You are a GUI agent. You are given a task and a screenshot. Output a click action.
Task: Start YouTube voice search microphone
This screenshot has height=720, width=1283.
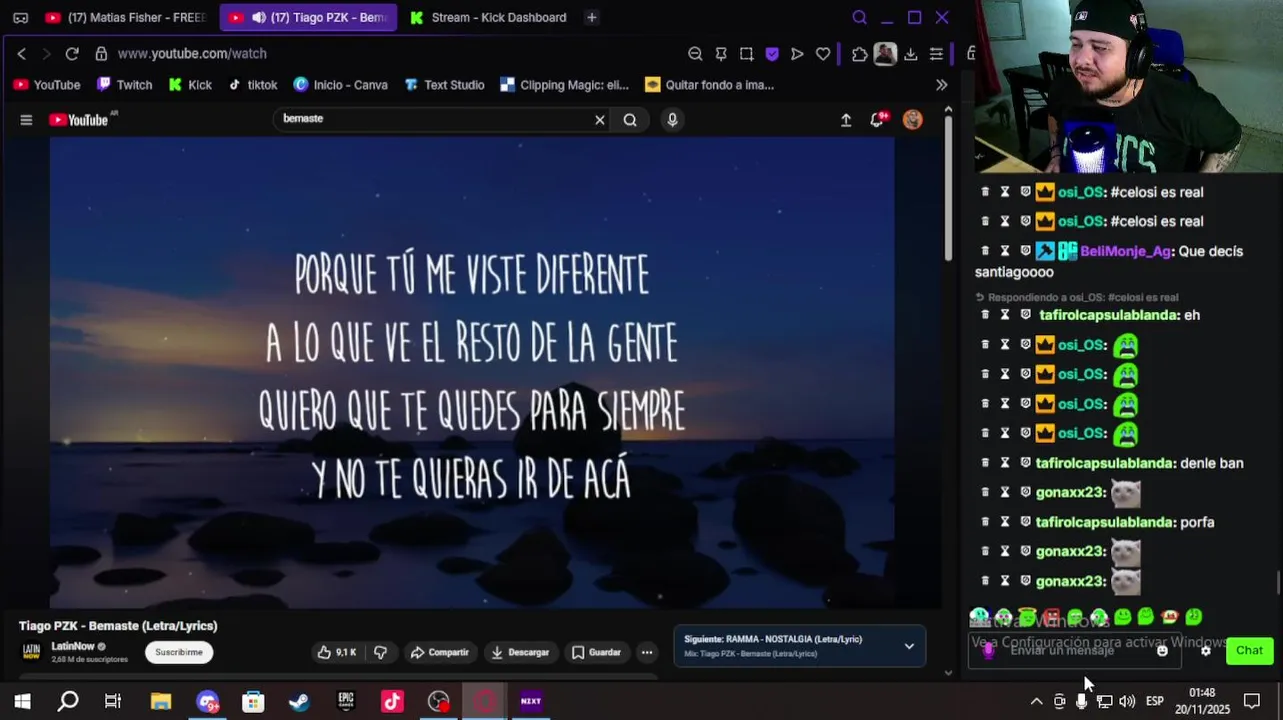pyautogui.click(x=672, y=120)
